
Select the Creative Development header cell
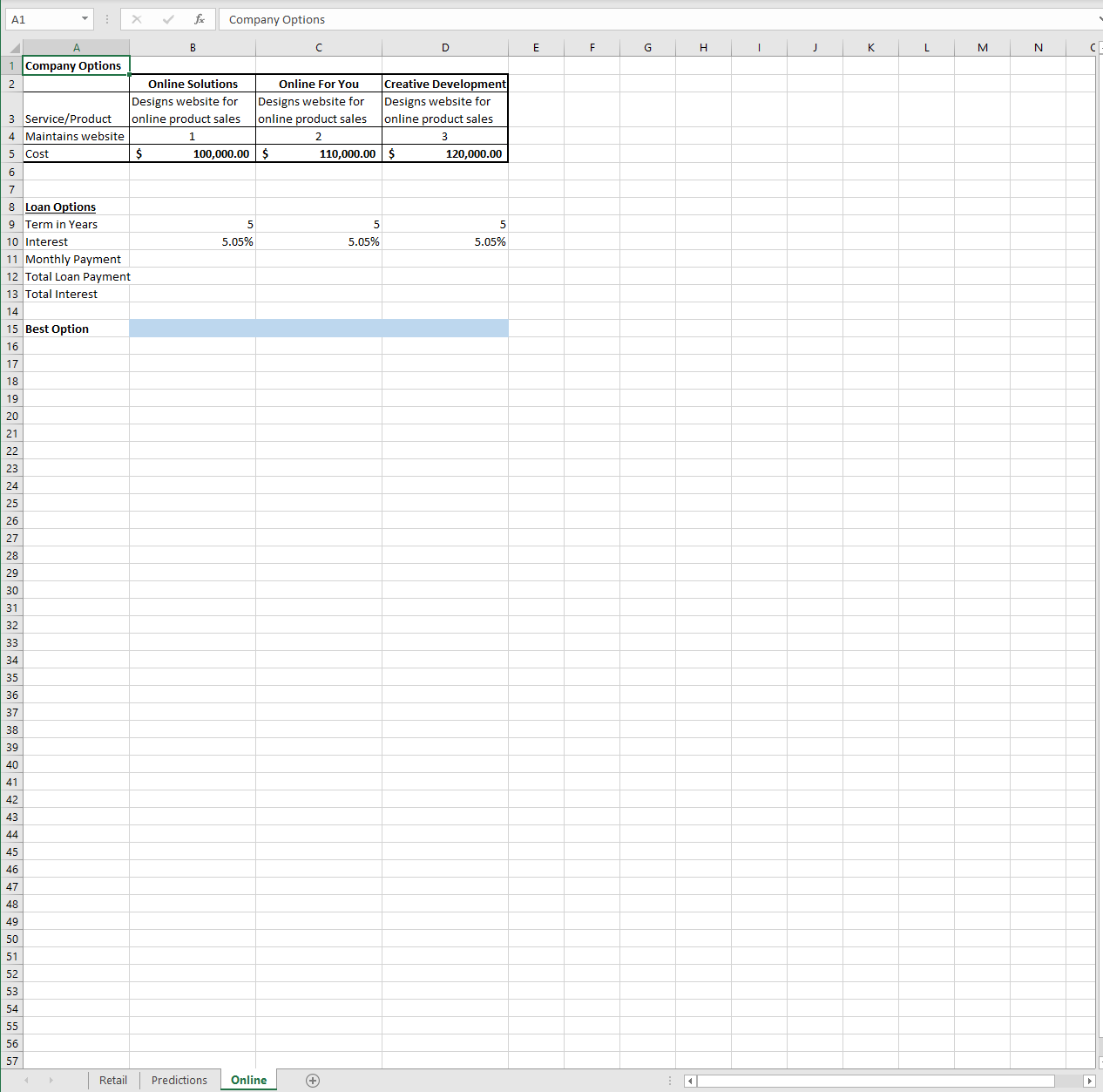point(444,84)
